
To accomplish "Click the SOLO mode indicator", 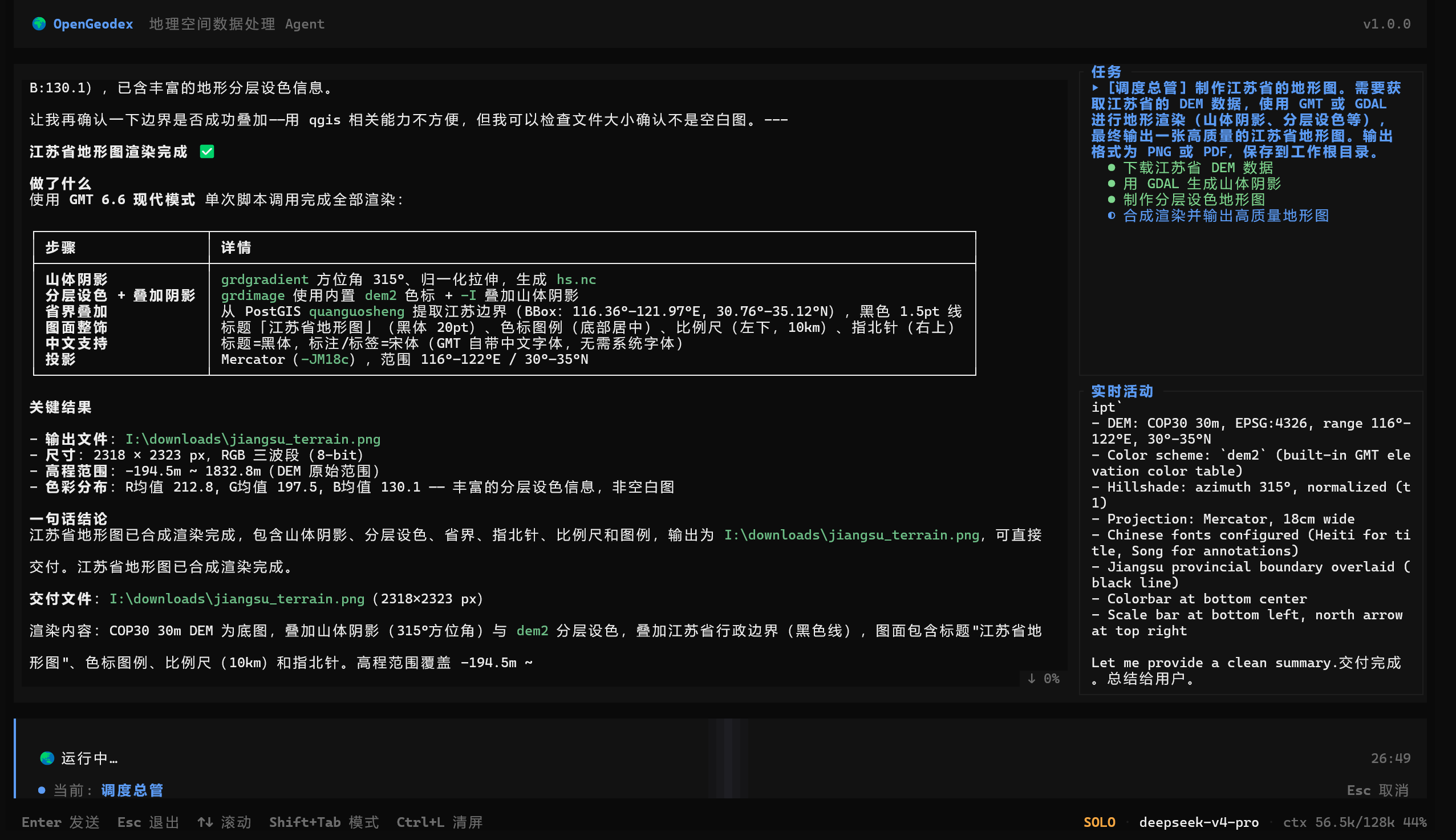I will pyautogui.click(x=1100, y=822).
